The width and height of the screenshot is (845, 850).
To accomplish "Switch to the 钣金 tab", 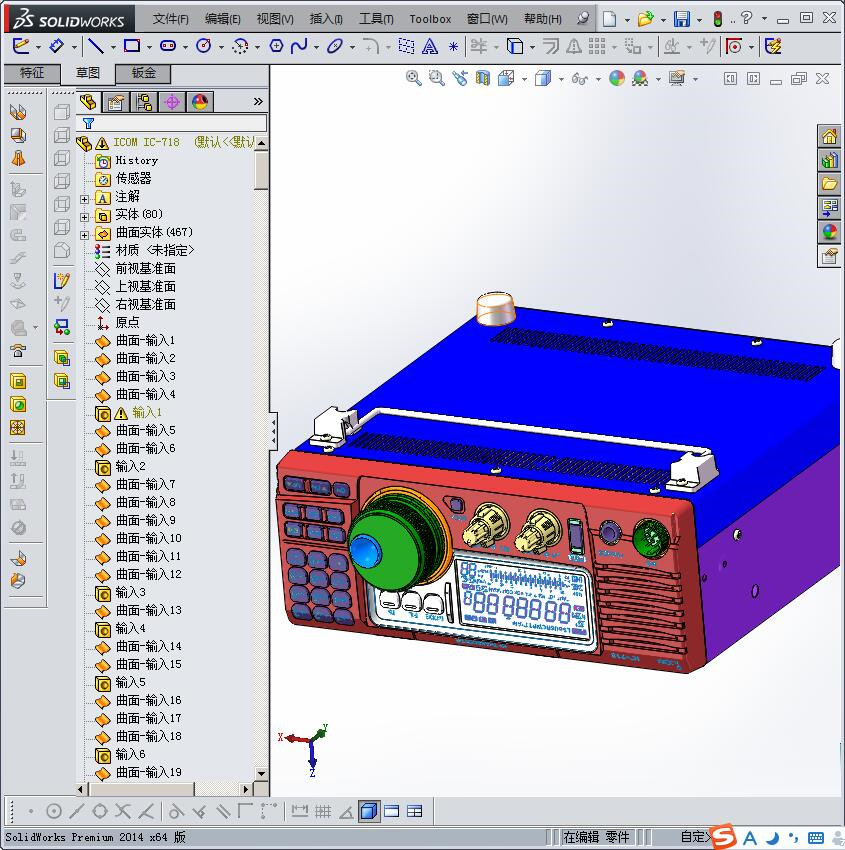I will click(x=144, y=73).
